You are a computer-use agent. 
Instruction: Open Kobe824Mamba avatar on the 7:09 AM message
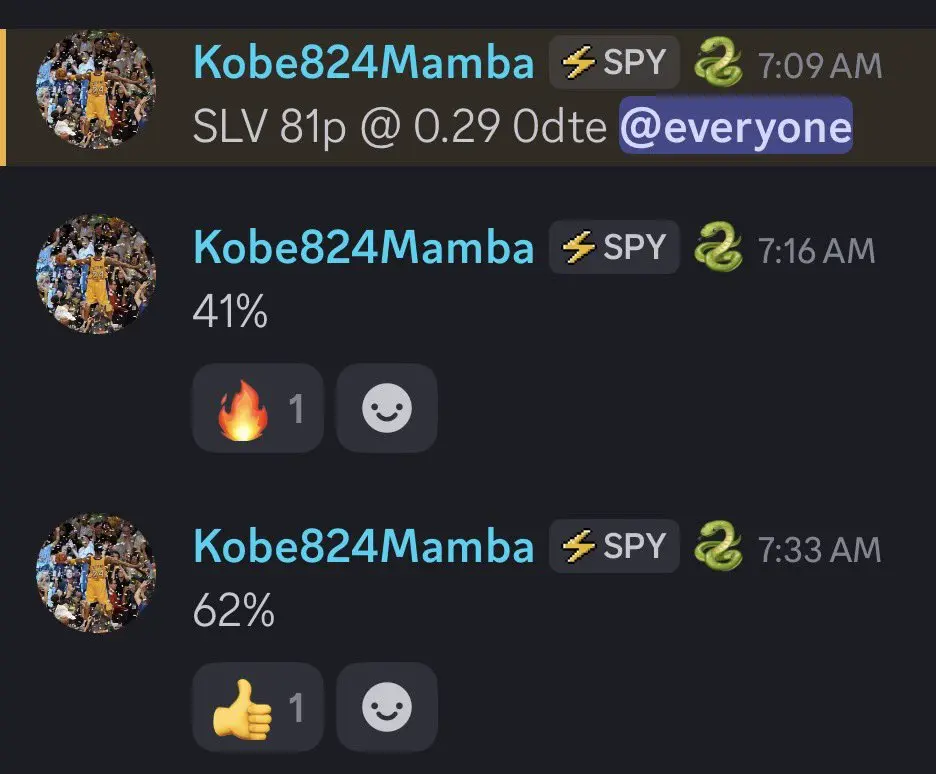click(x=96, y=89)
